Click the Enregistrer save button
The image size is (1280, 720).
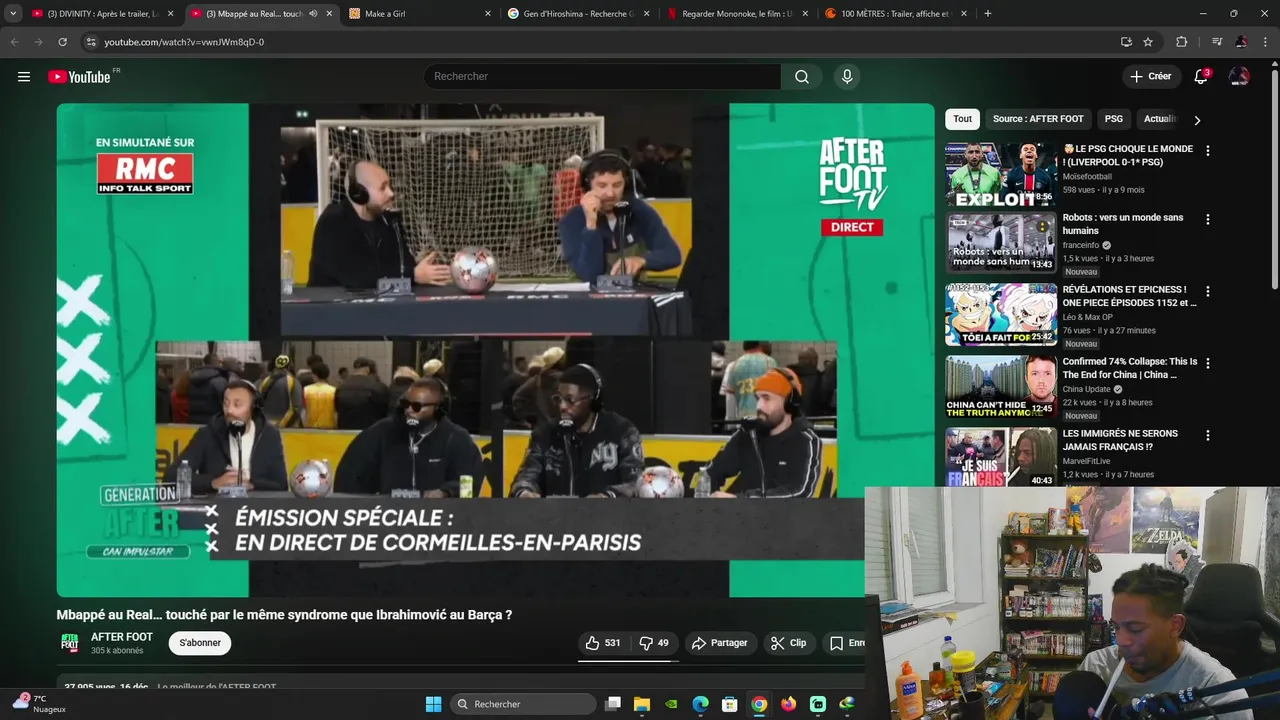click(x=845, y=643)
